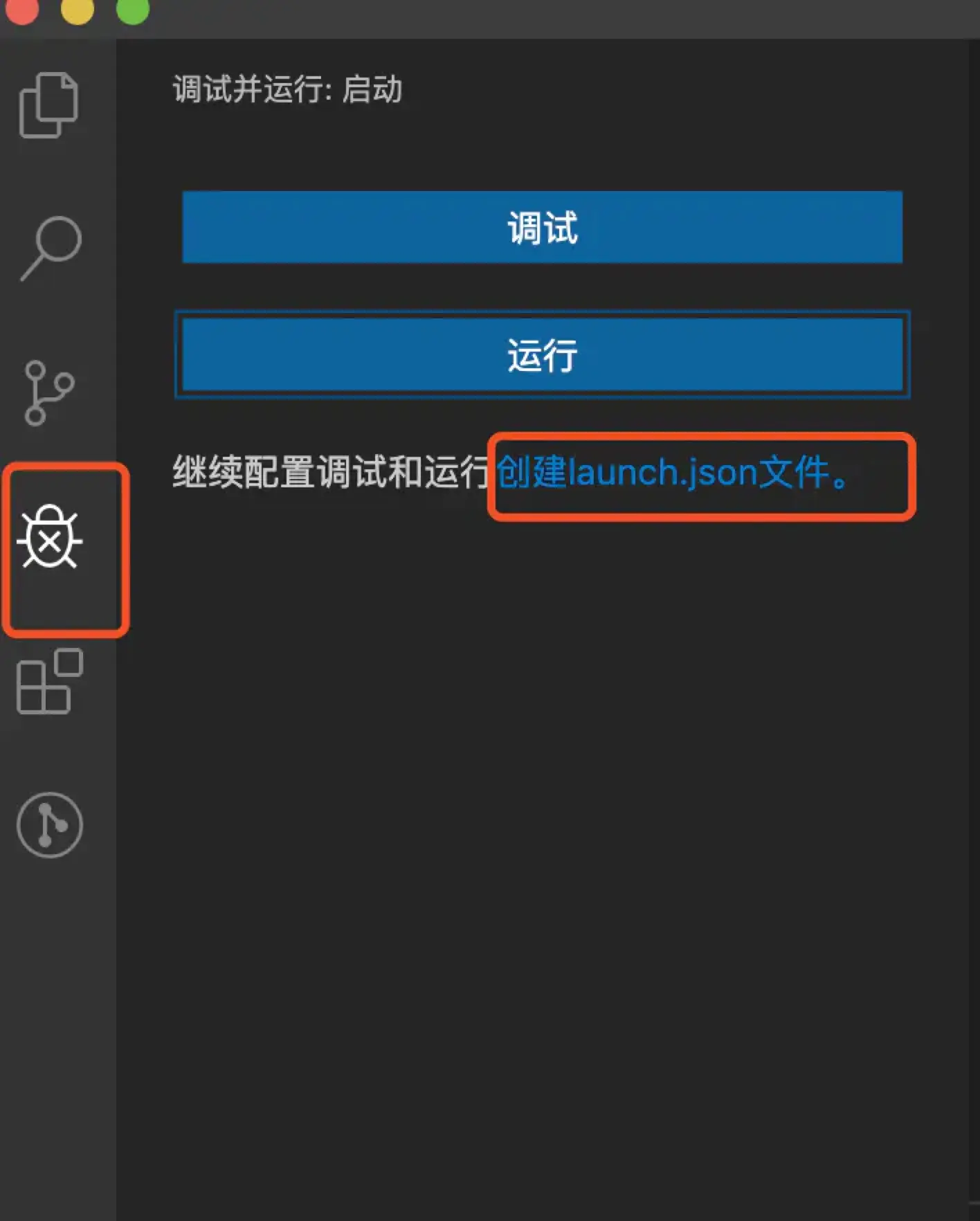Open the Explorer files icon
980x1221 pixels.
tap(48, 105)
